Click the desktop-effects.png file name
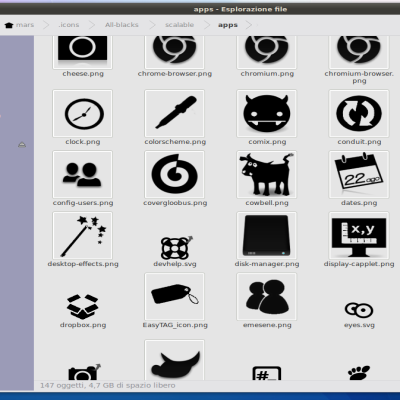 click(x=83, y=264)
